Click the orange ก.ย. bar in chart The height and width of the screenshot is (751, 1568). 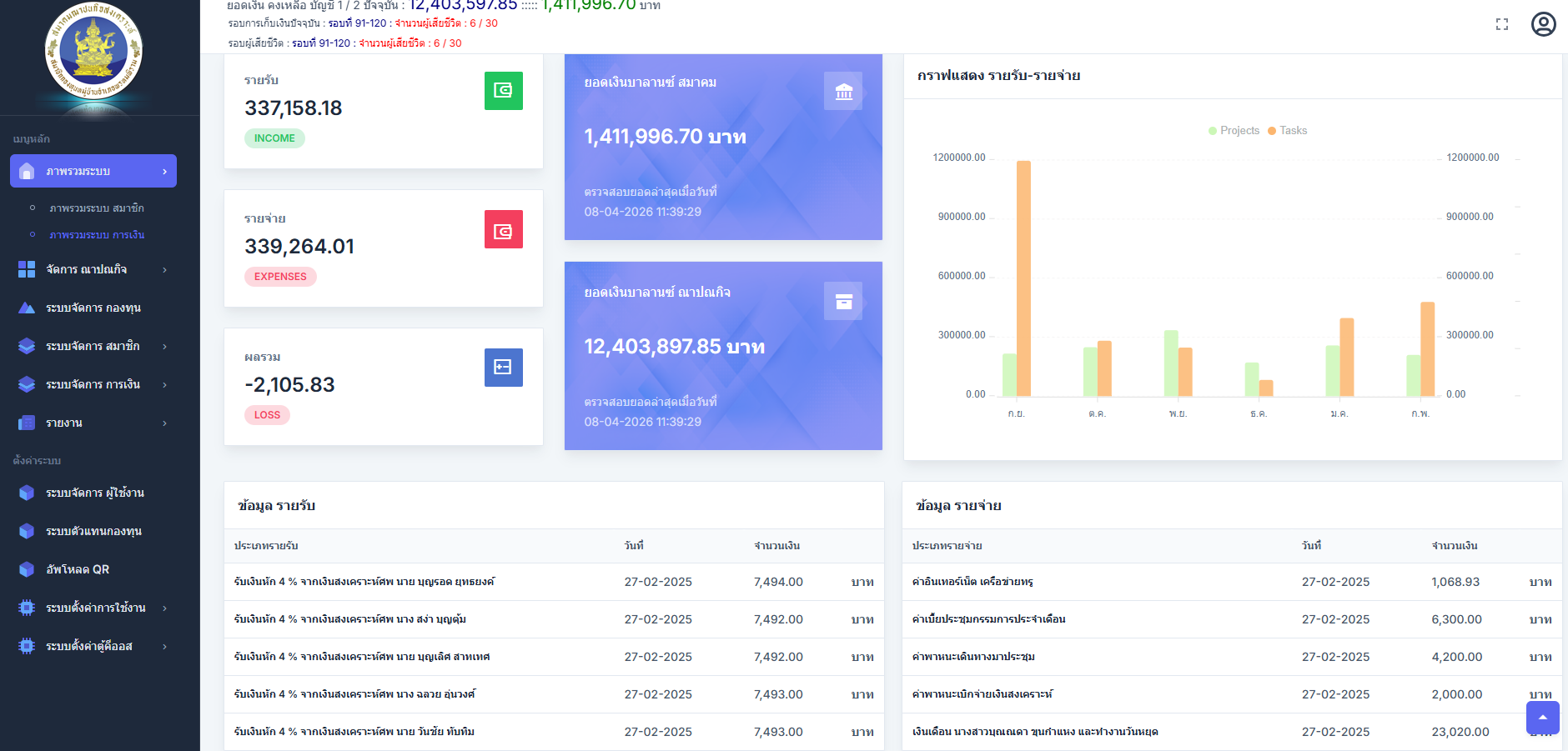tap(1023, 278)
